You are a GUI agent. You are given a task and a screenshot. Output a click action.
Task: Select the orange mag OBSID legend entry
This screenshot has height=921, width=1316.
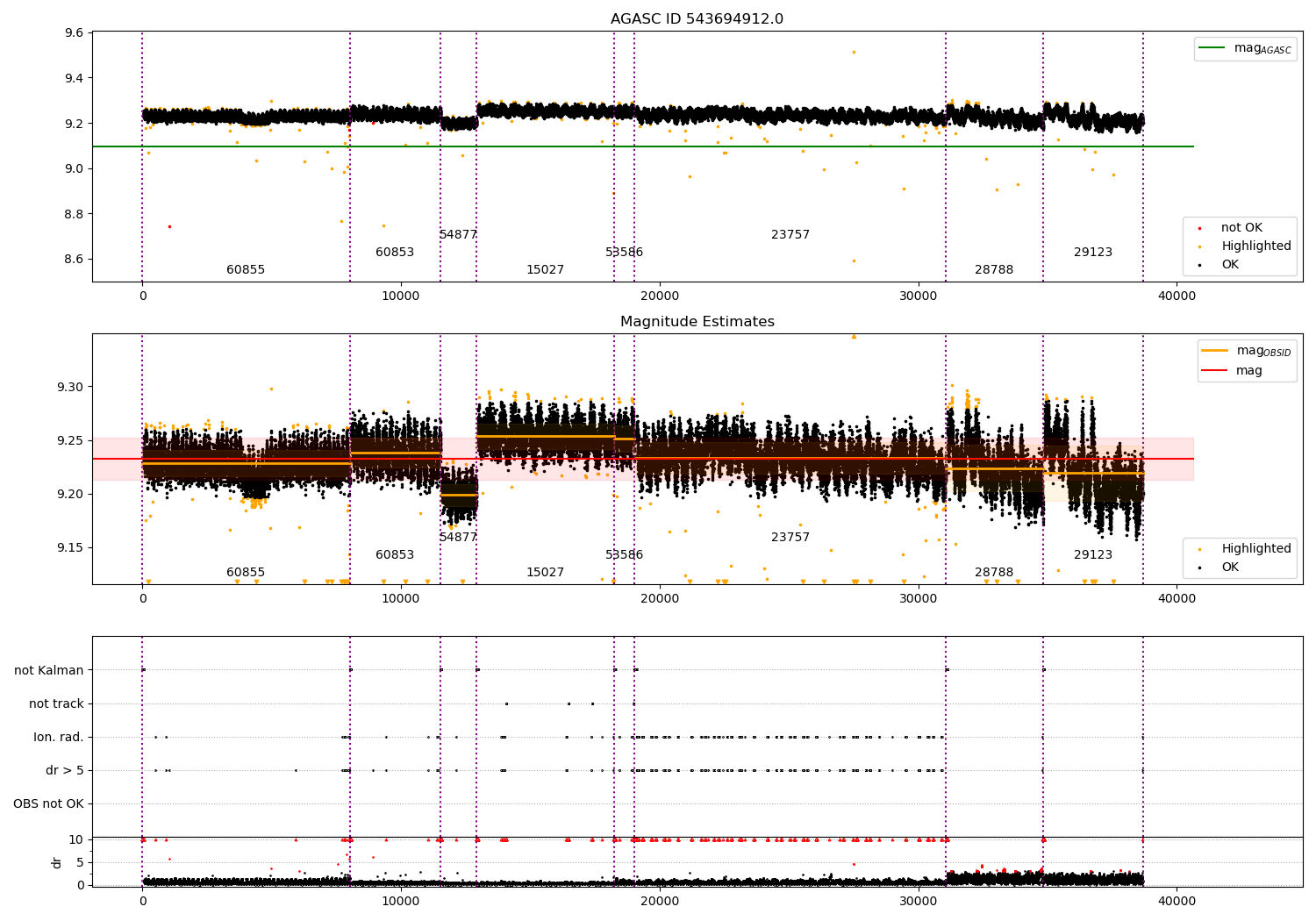pyautogui.click(x=1246, y=351)
